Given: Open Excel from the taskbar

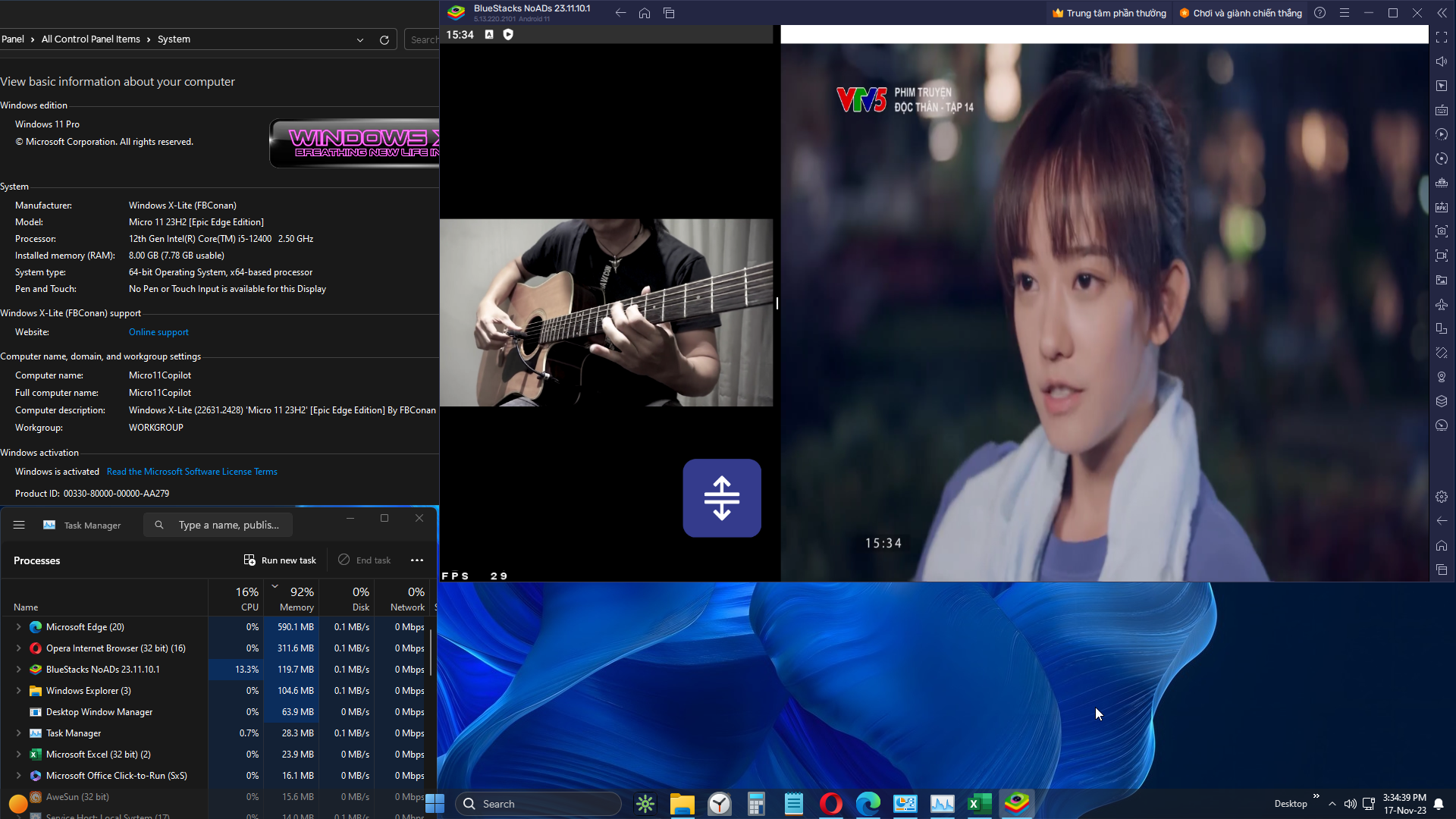Looking at the screenshot, I should [979, 804].
